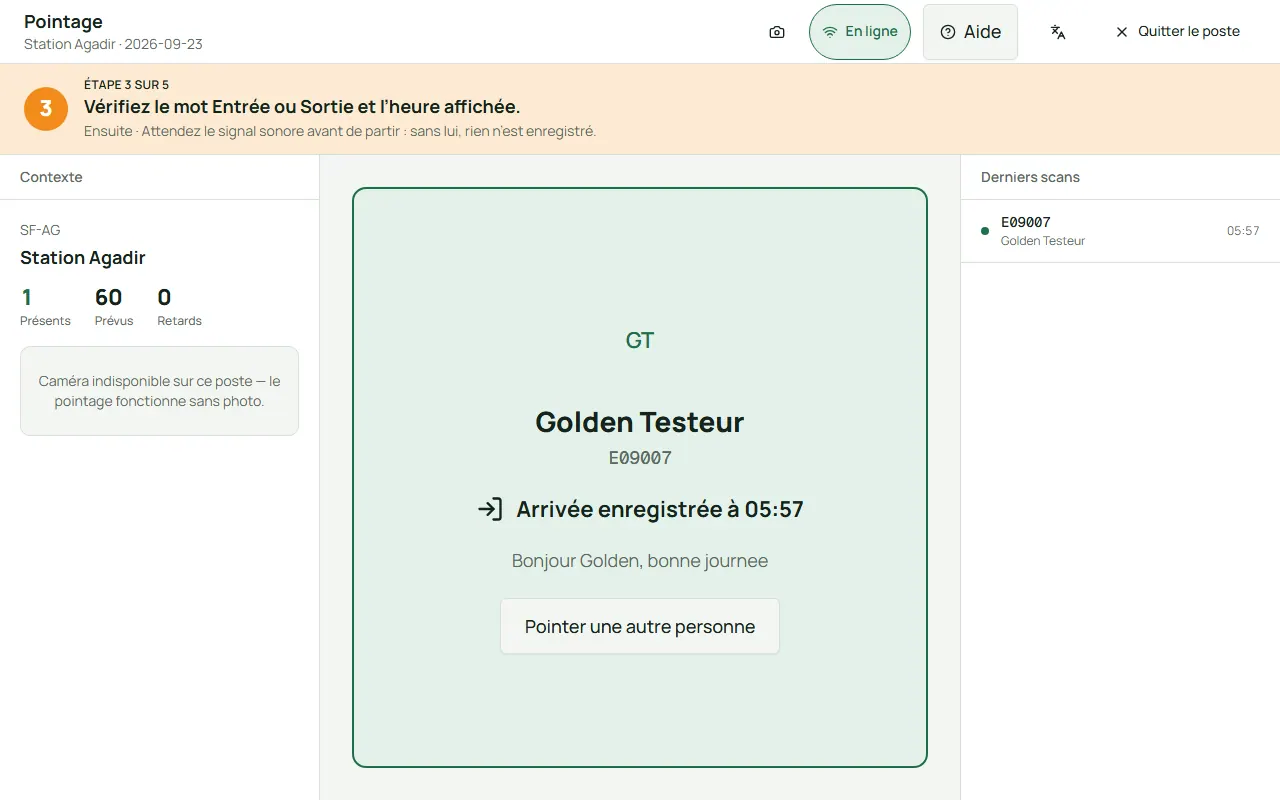
Task: Click the Station Agadir heading in Contexte
Action: click(83, 258)
